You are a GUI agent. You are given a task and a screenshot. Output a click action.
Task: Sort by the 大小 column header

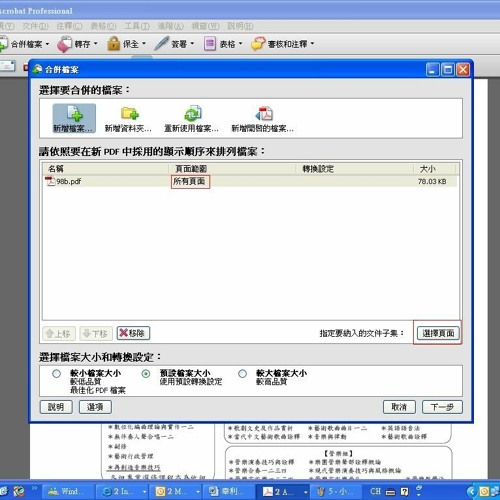click(435, 169)
